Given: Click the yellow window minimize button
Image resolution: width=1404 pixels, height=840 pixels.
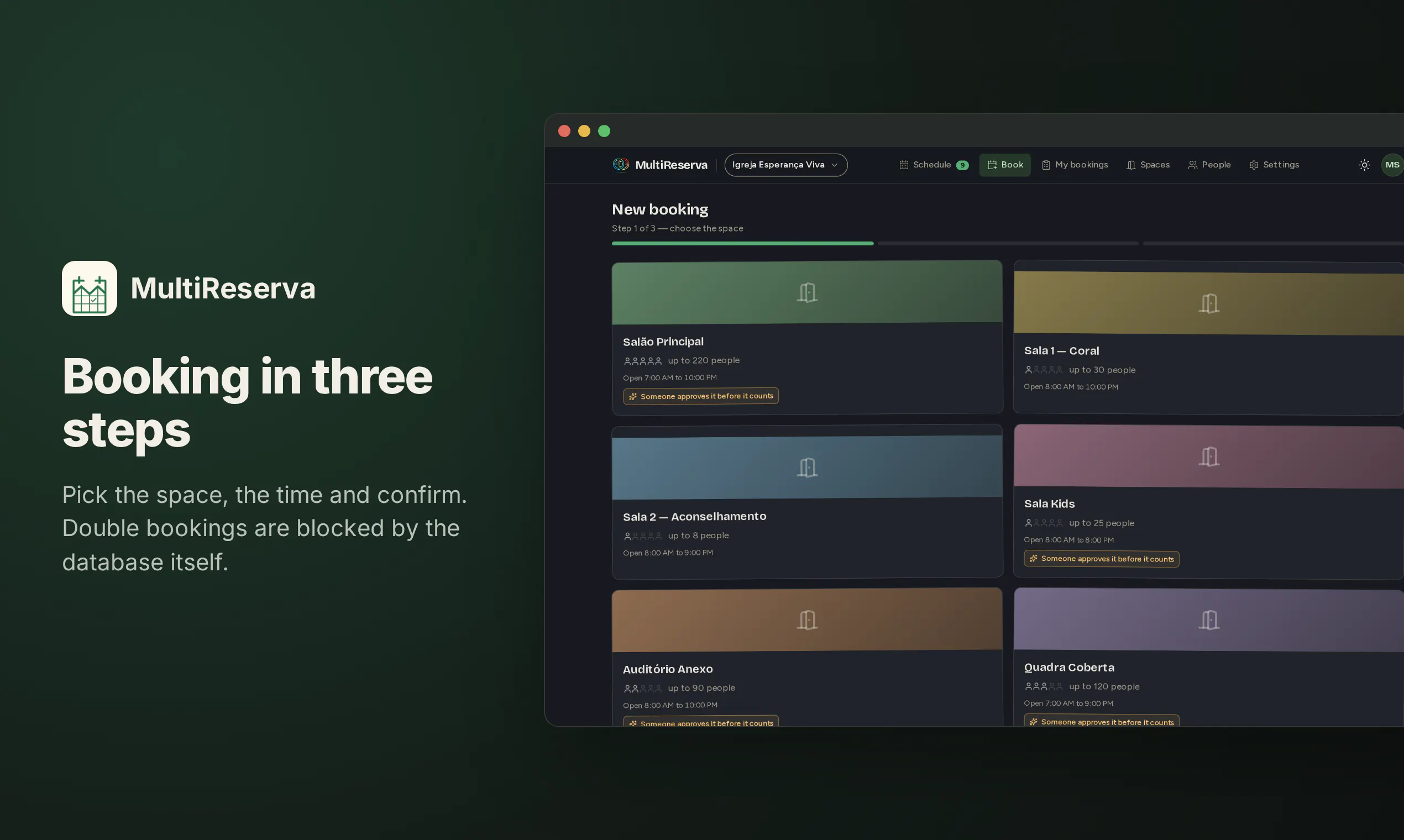Looking at the screenshot, I should click(x=584, y=132).
